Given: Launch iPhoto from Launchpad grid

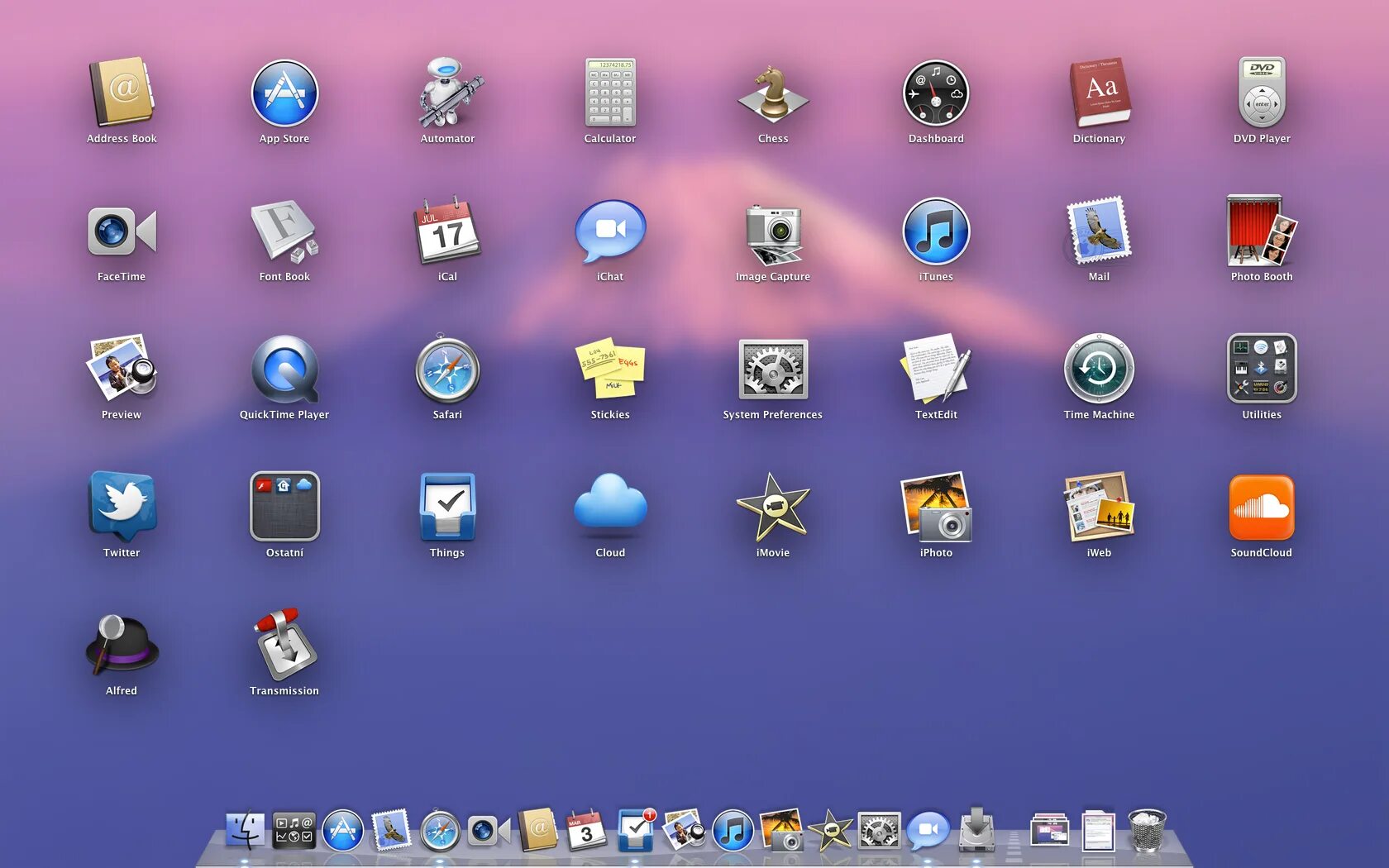Looking at the screenshot, I should [936, 507].
